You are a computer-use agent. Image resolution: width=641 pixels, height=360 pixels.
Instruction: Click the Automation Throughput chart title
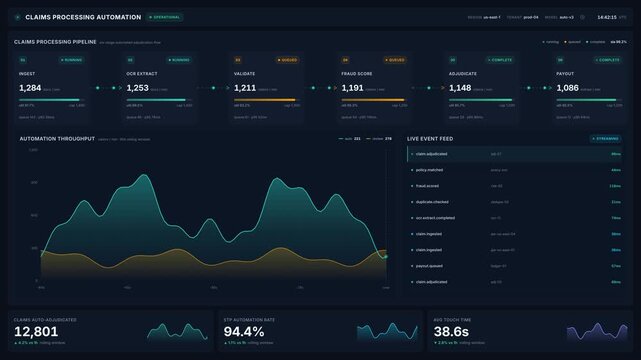57,139
